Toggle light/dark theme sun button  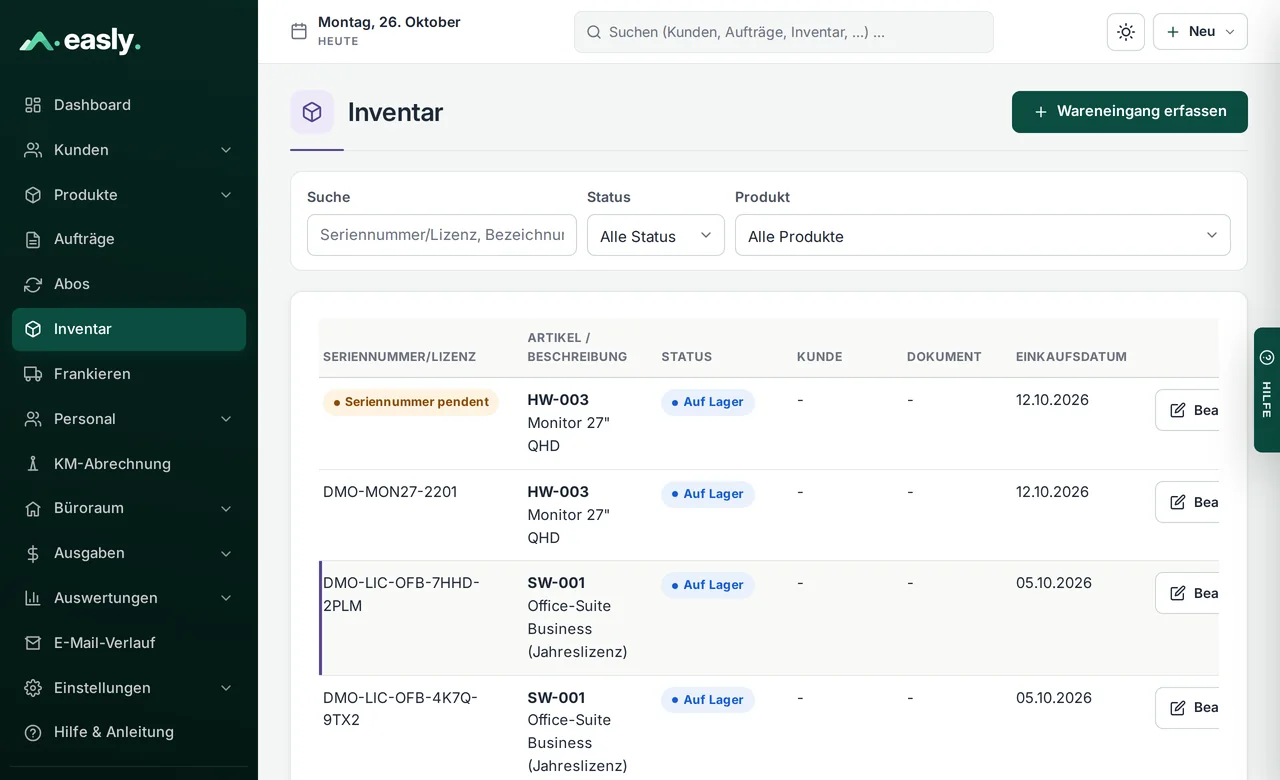[x=1126, y=32]
